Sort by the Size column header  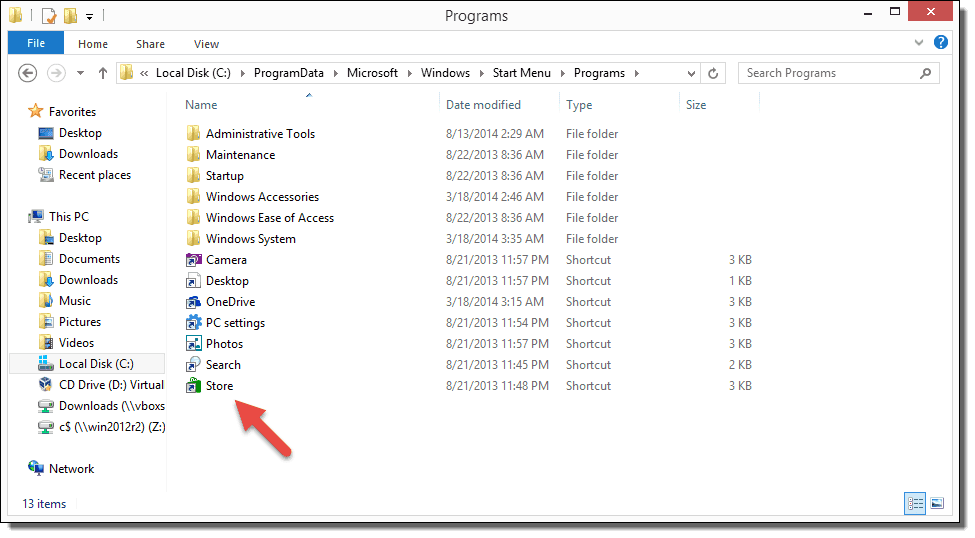(696, 104)
